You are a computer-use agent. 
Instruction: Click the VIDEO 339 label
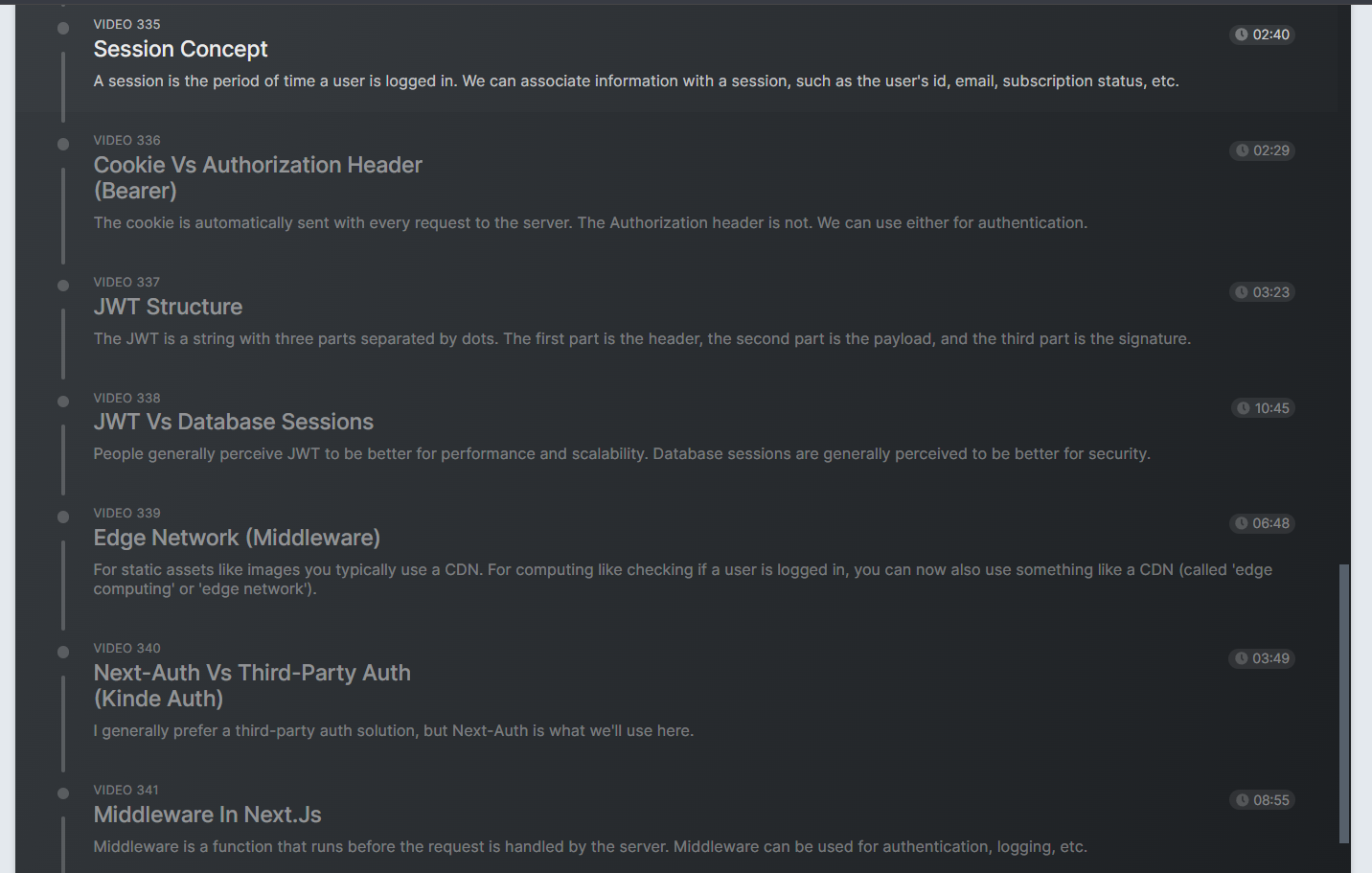click(126, 513)
